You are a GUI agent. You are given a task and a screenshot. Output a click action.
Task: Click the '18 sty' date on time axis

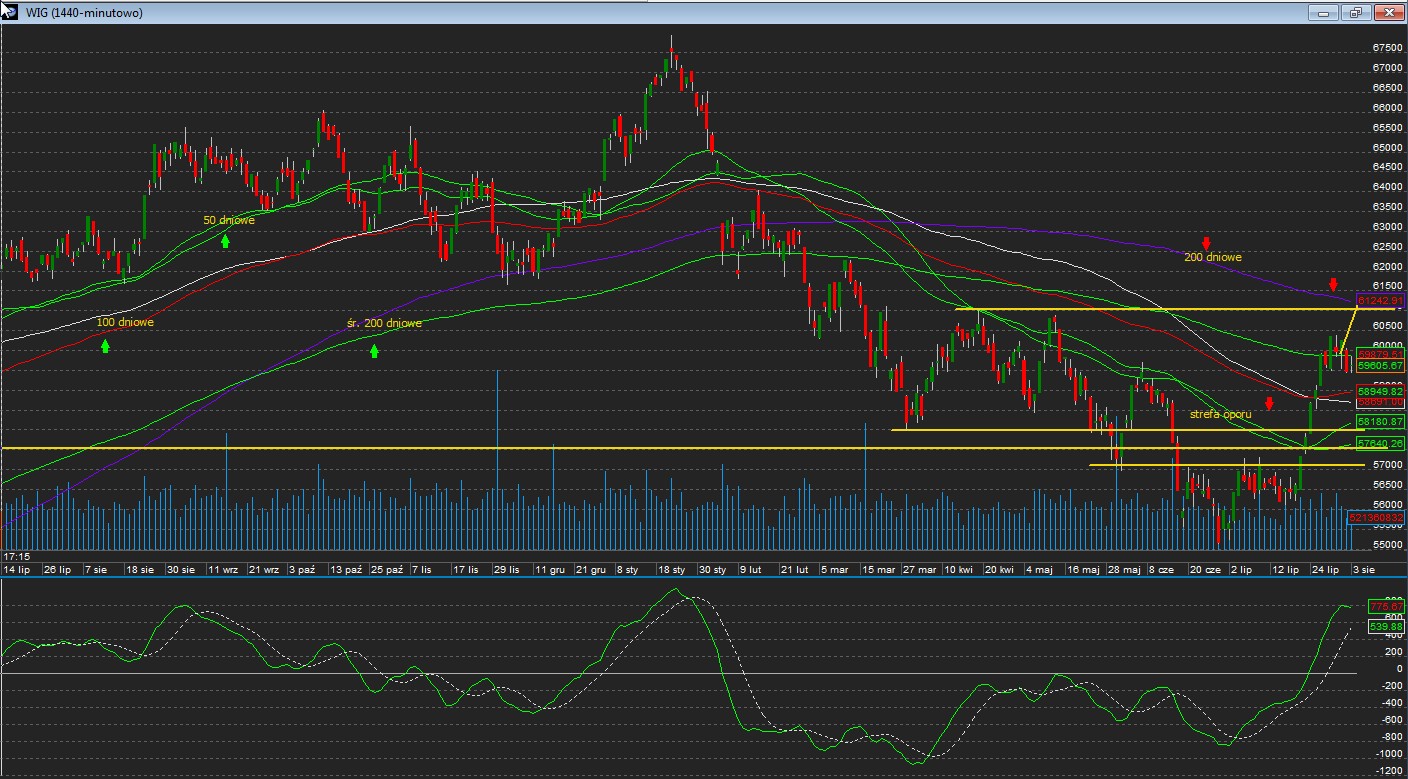coord(671,569)
